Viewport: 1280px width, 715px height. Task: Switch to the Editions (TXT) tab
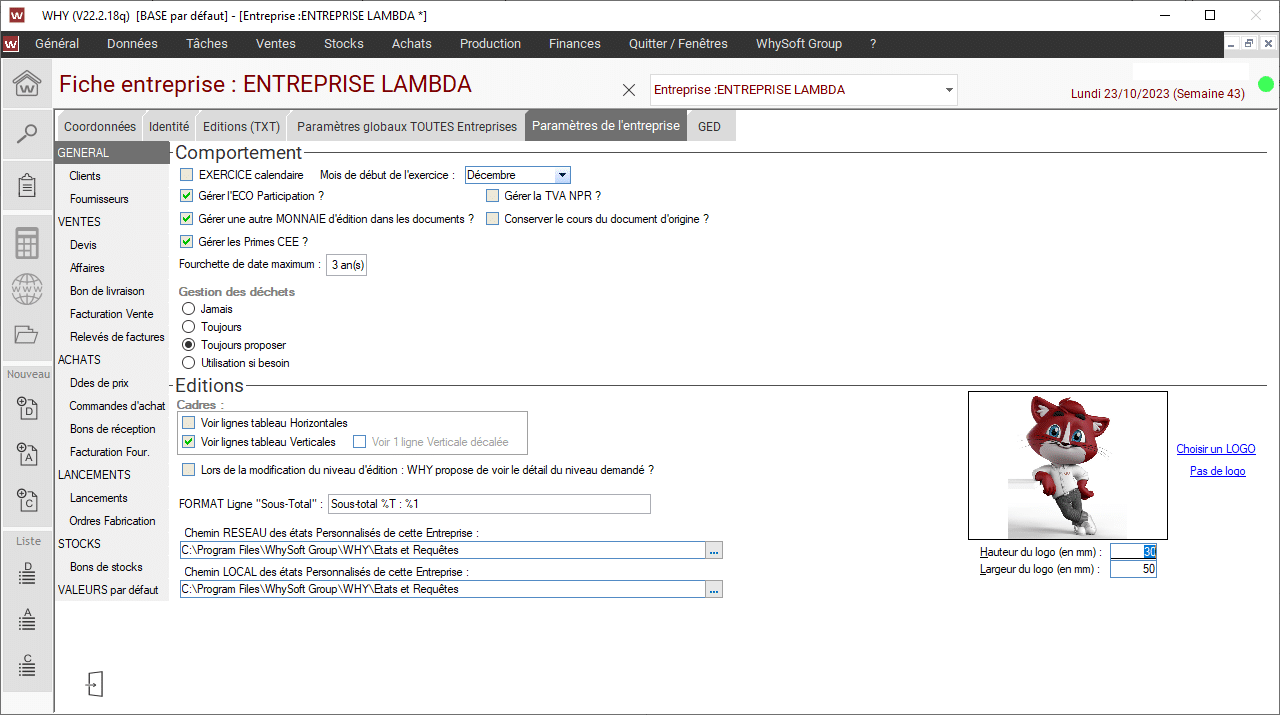(x=241, y=127)
